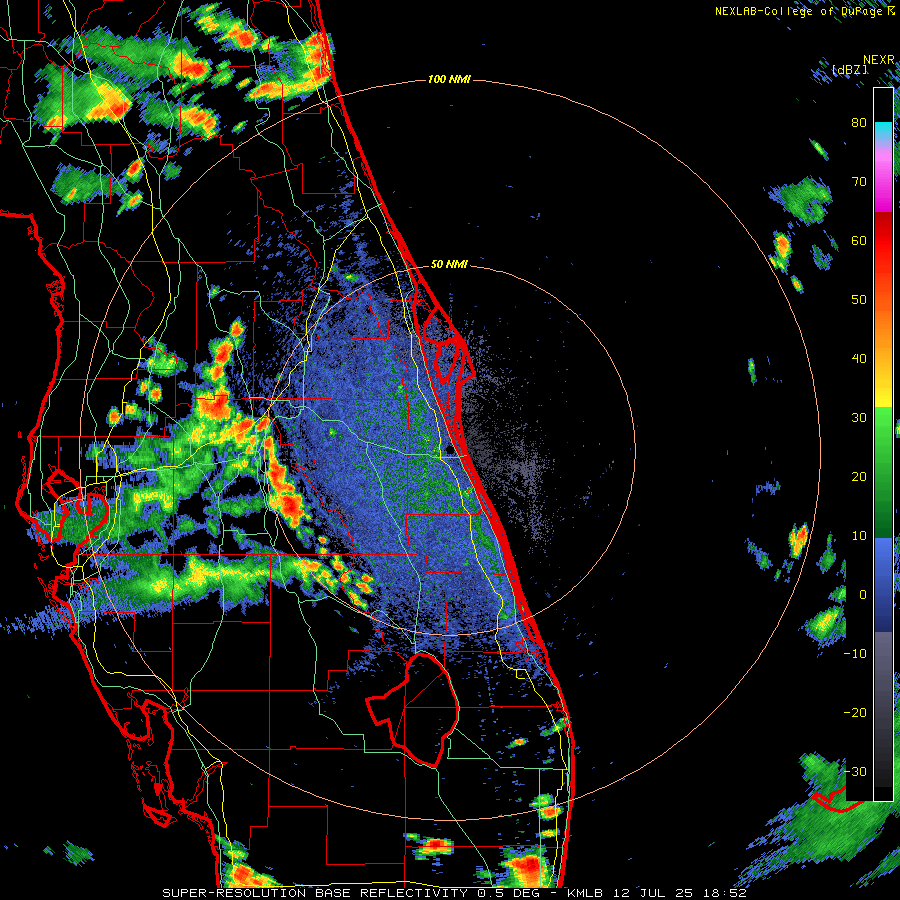
Task: Click the blue segment of the reflectivity color bar
Action: coord(883,585)
